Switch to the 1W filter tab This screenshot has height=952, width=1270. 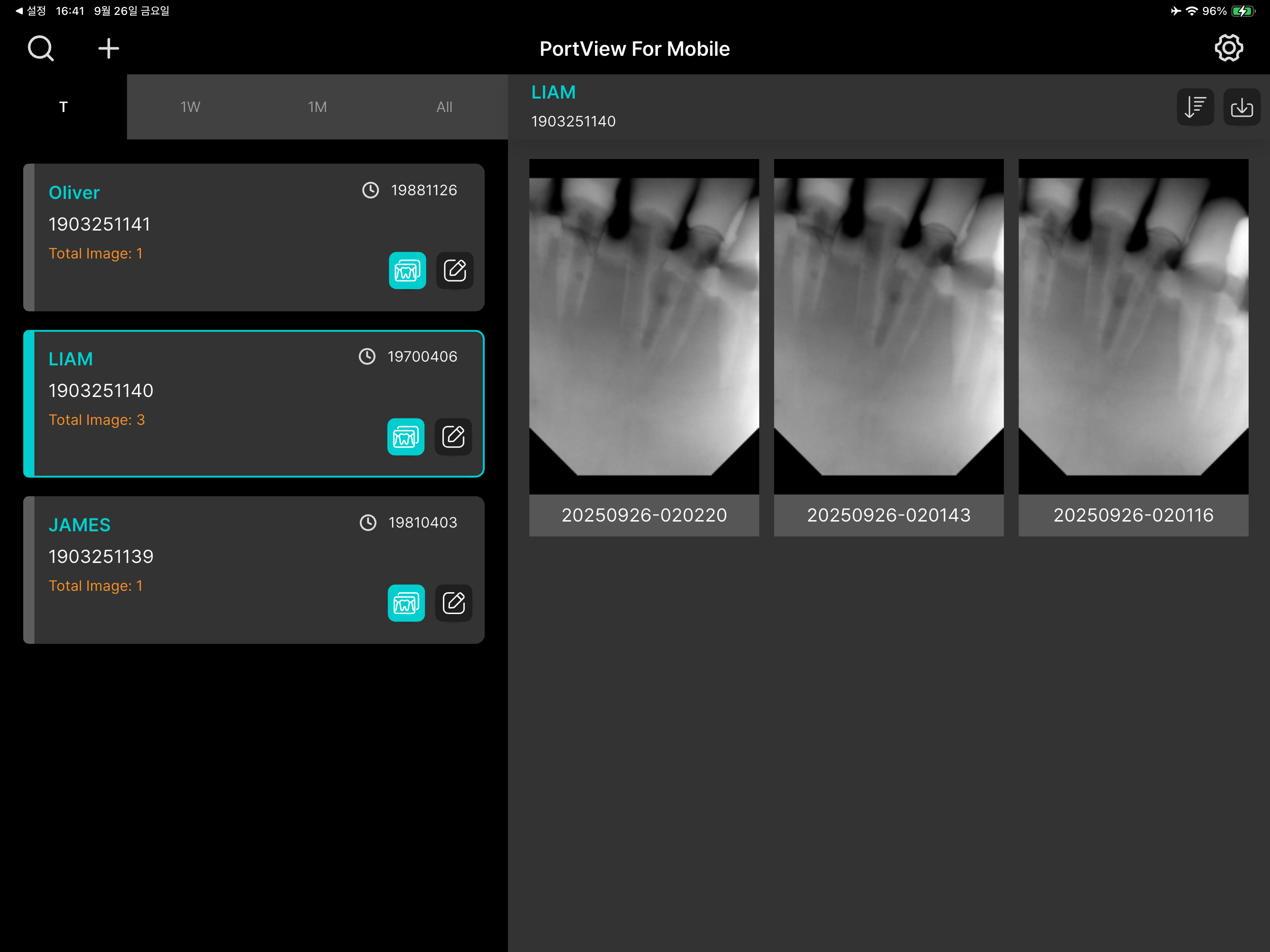pos(190,107)
